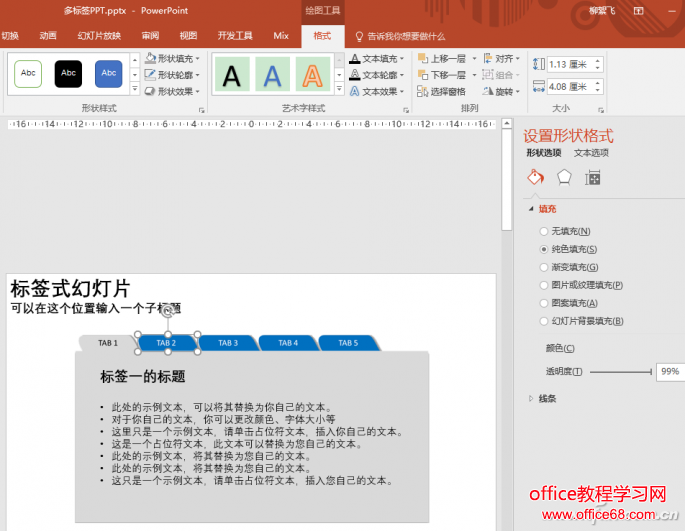This screenshot has height=531, width=685.
Task: Choose the black A WordArt style
Action: click(233, 74)
